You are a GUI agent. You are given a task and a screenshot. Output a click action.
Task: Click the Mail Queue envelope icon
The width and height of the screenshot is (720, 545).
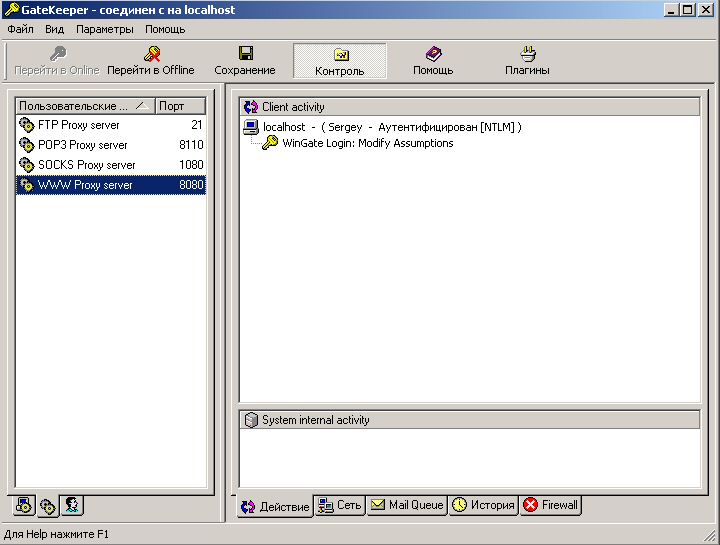(x=378, y=505)
